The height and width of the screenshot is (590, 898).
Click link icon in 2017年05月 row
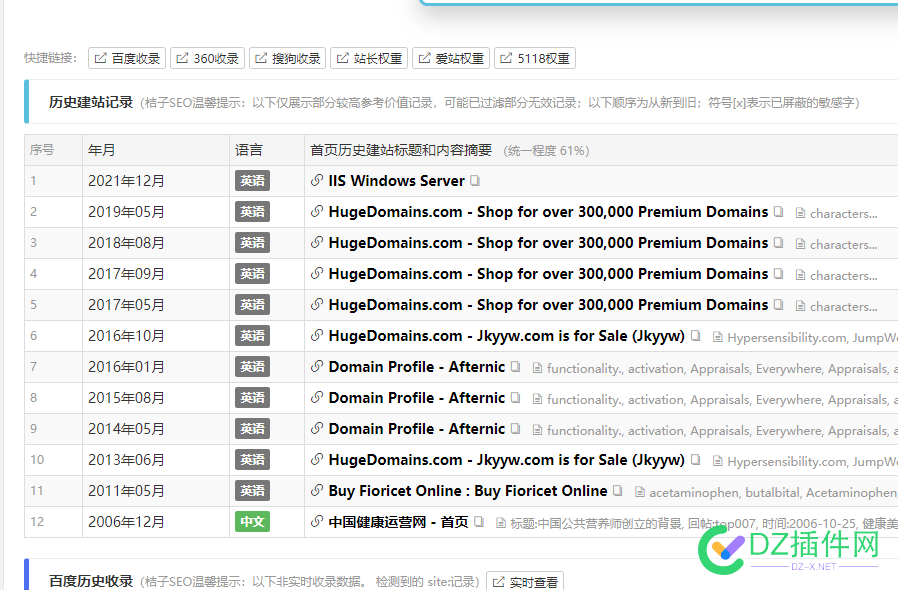[317, 304]
